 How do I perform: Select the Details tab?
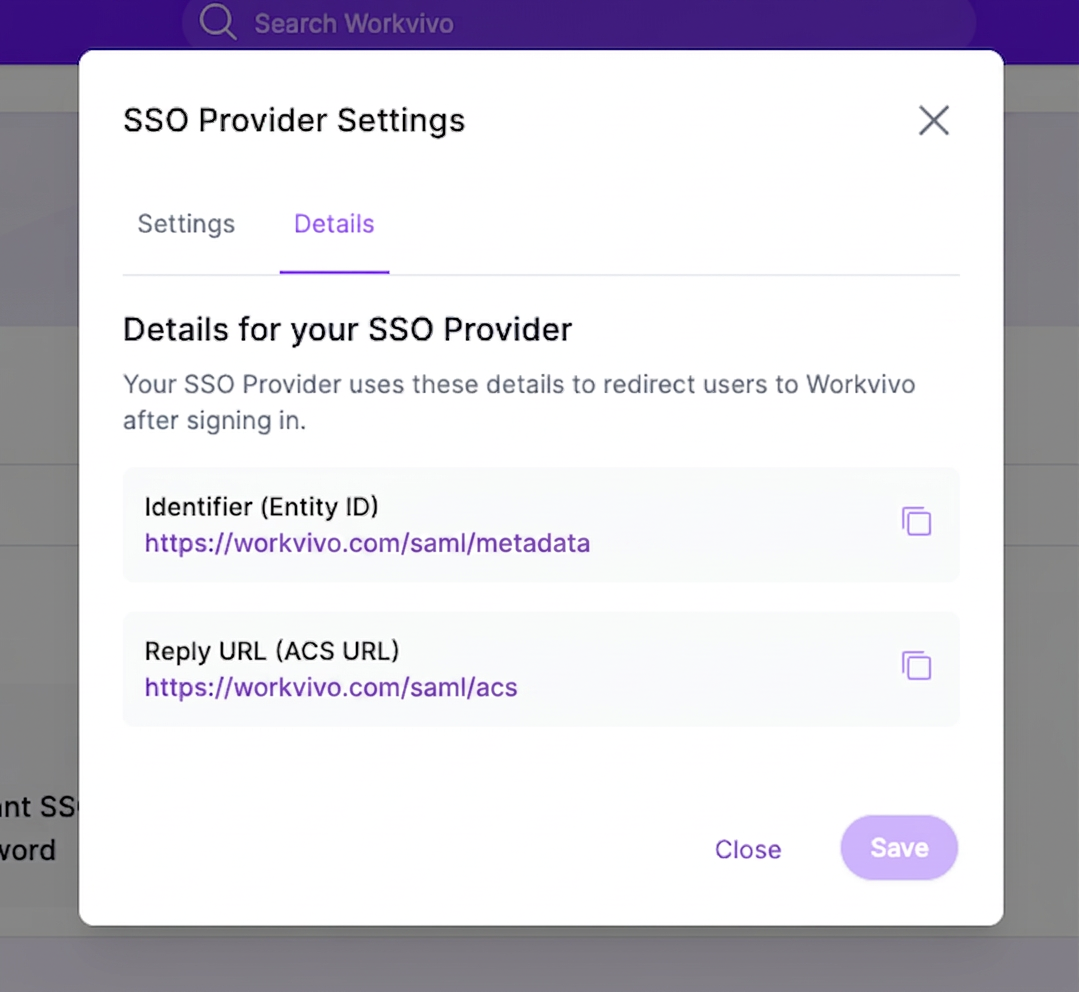[x=334, y=224]
